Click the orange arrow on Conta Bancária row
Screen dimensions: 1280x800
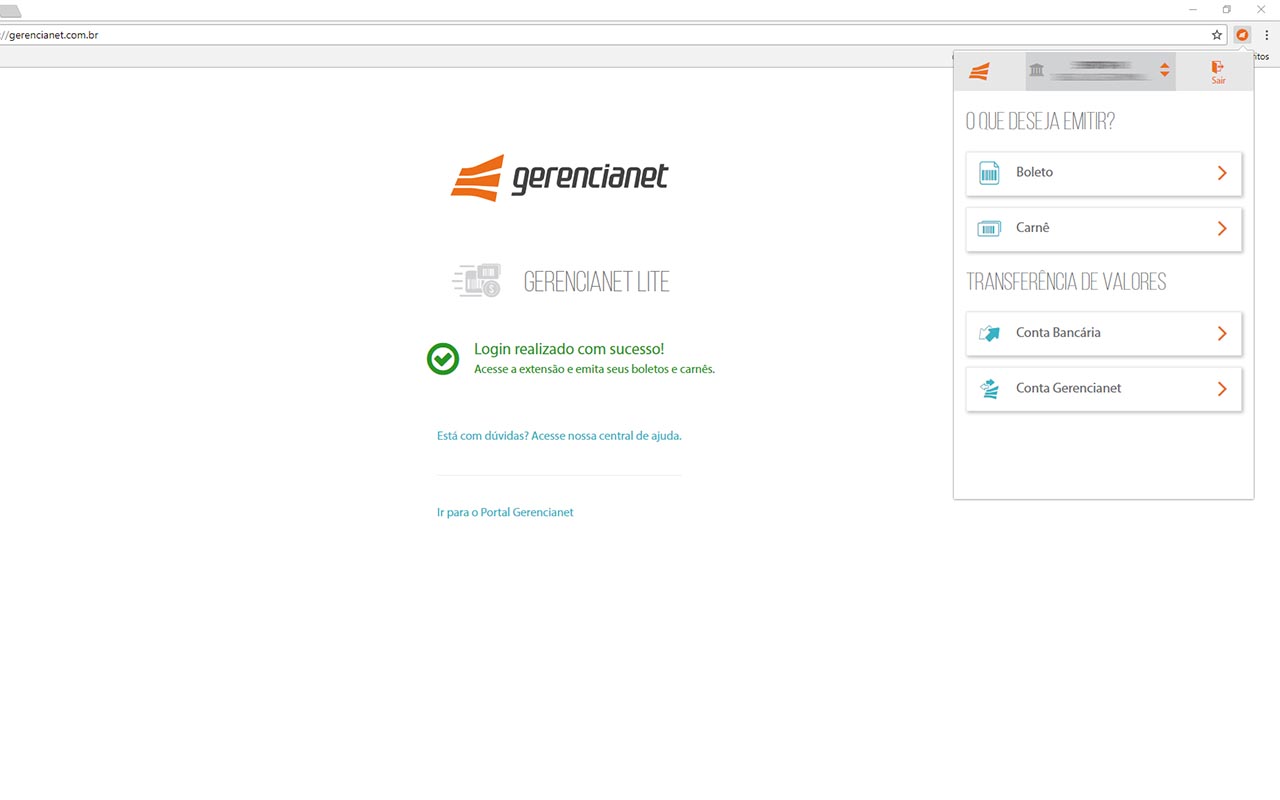pos(1222,333)
